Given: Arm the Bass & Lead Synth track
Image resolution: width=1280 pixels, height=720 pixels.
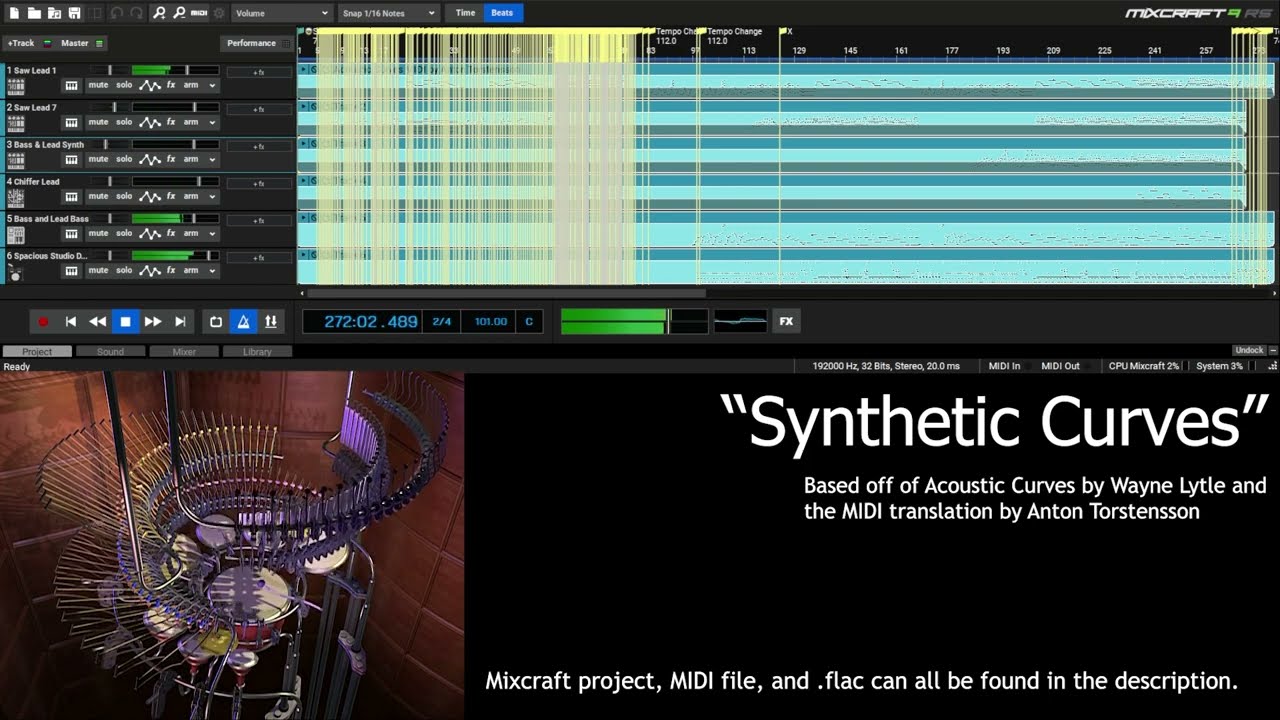Looking at the screenshot, I should 191,159.
